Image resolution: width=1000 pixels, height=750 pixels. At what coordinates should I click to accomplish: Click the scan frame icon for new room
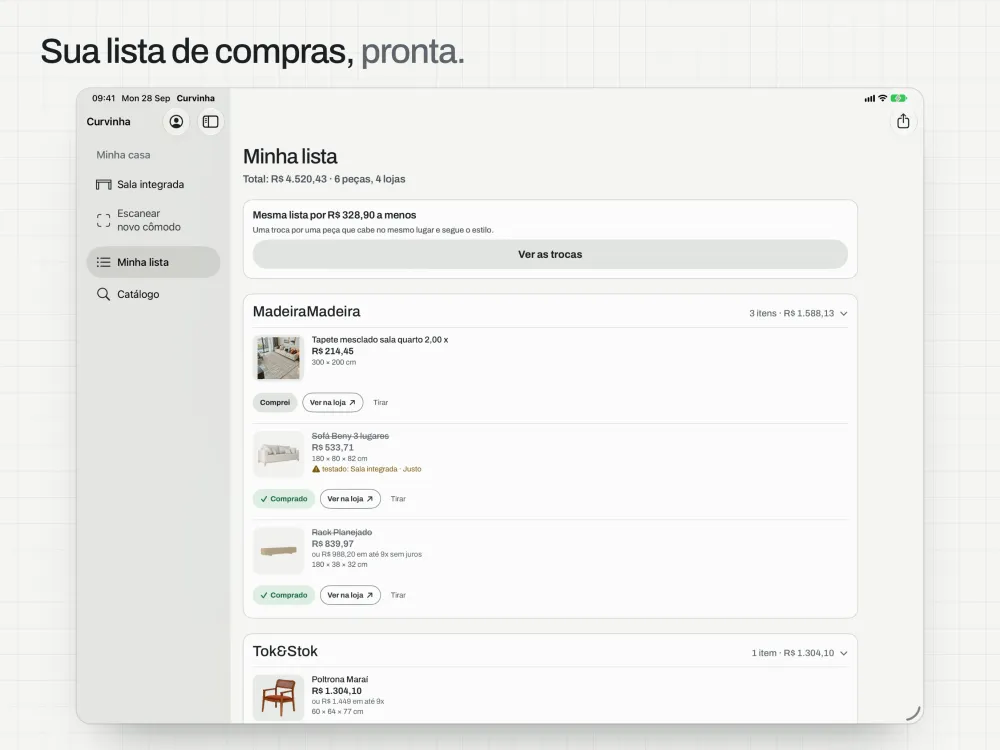click(x=103, y=220)
